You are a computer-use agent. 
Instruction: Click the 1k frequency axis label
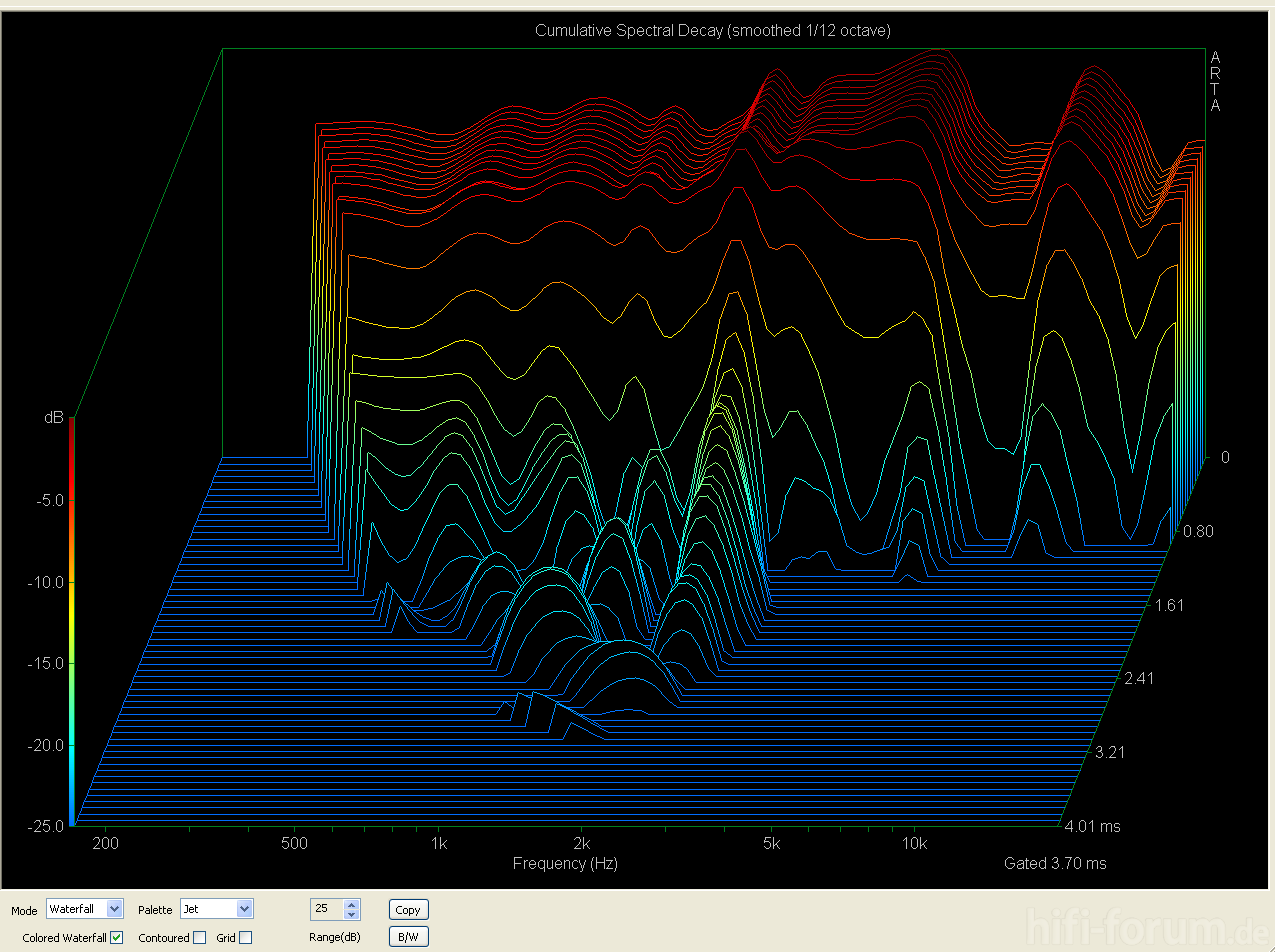(x=438, y=844)
